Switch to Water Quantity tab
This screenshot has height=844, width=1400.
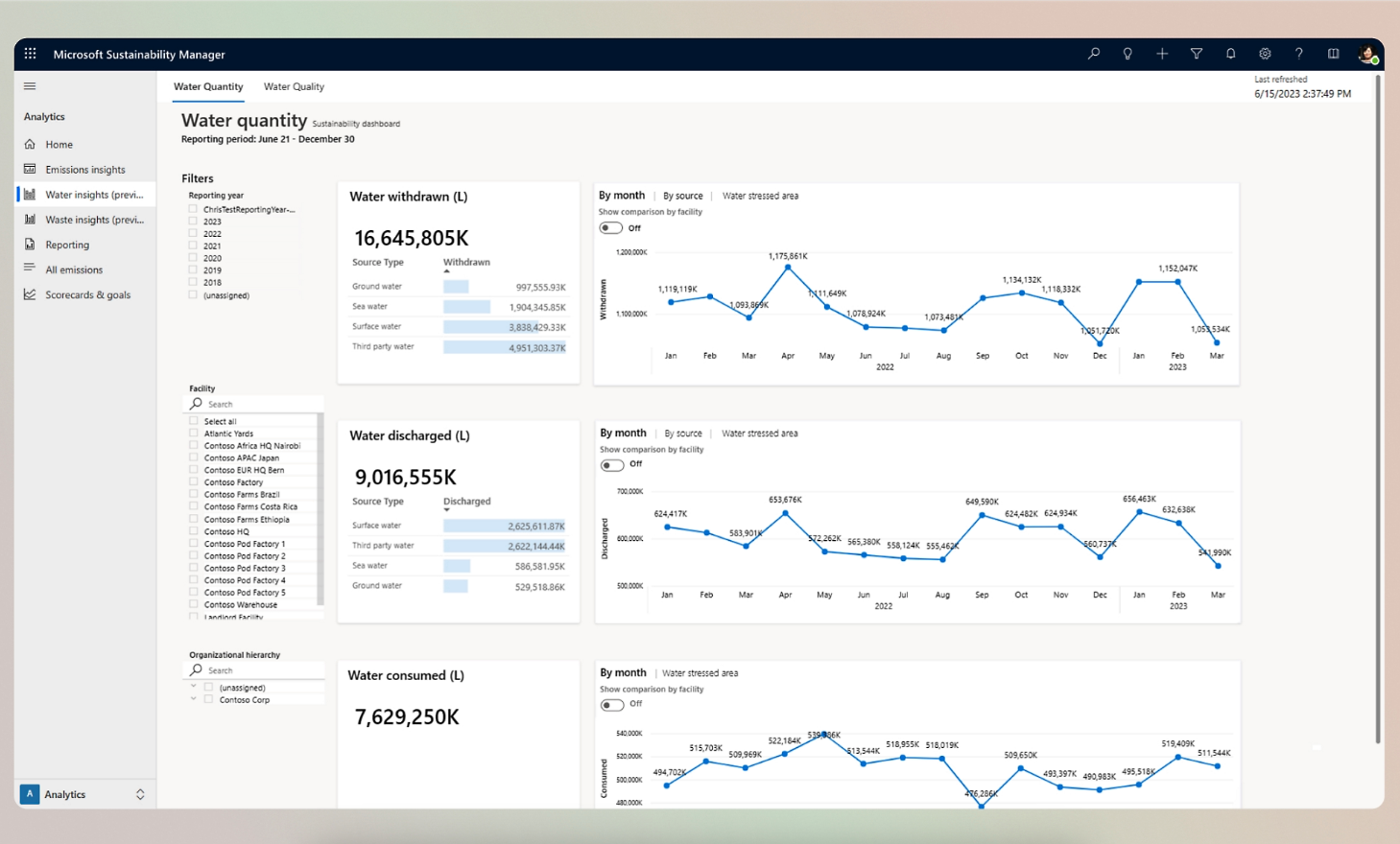pos(208,86)
